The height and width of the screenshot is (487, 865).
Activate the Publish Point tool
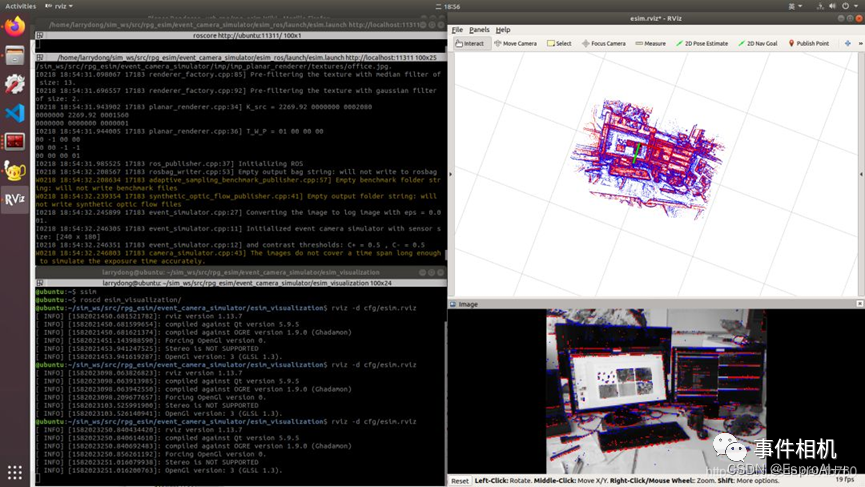[808, 44]
